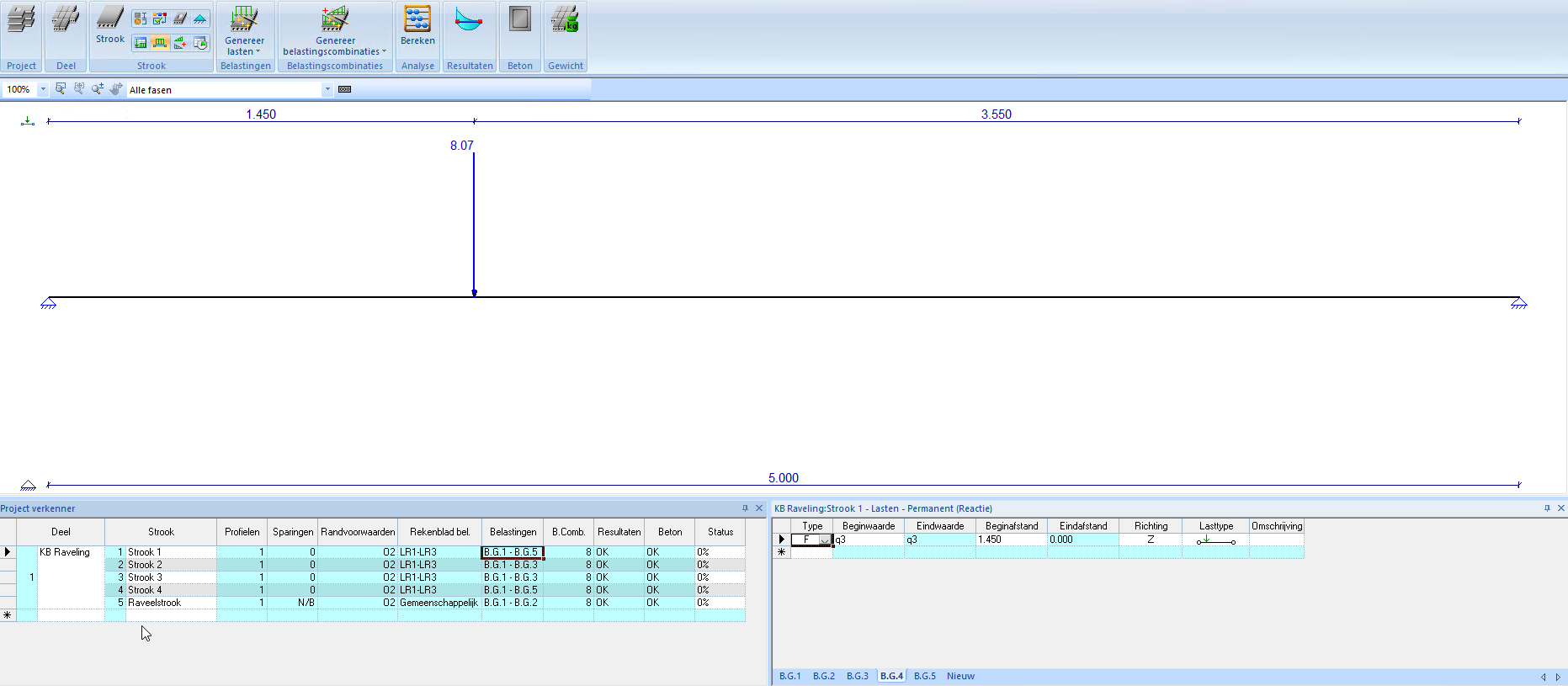
Task: Click the profile properties icon in Strook group
Action: [x=141, y=19]
